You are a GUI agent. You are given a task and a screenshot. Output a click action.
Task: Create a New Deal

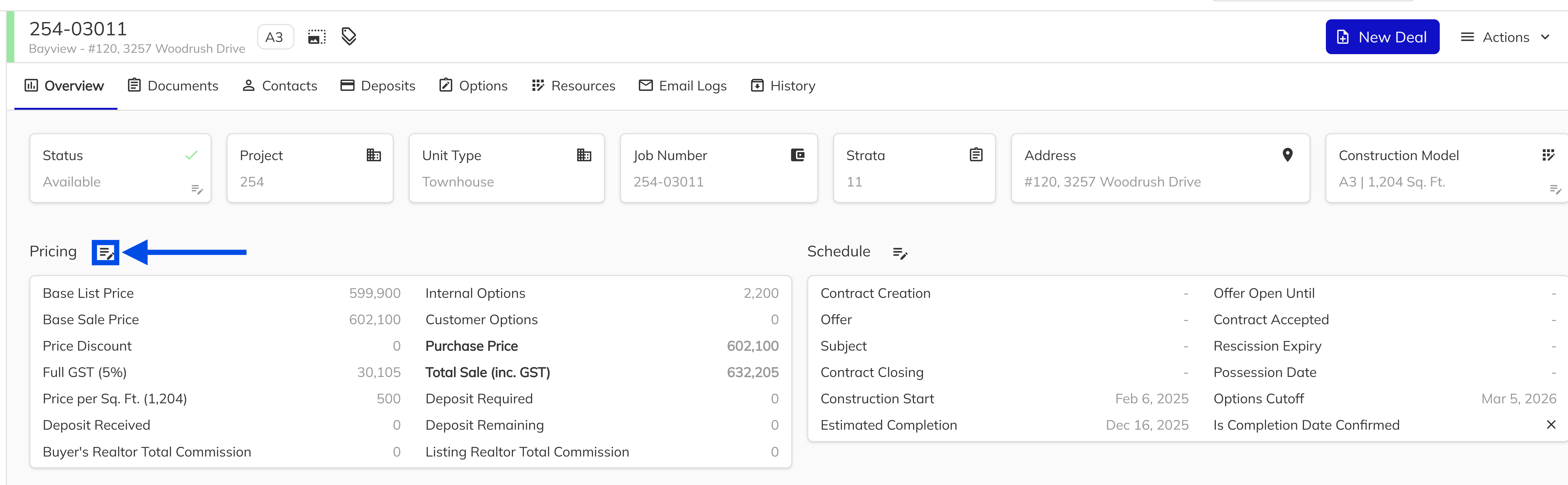[x=1382, y=36]
